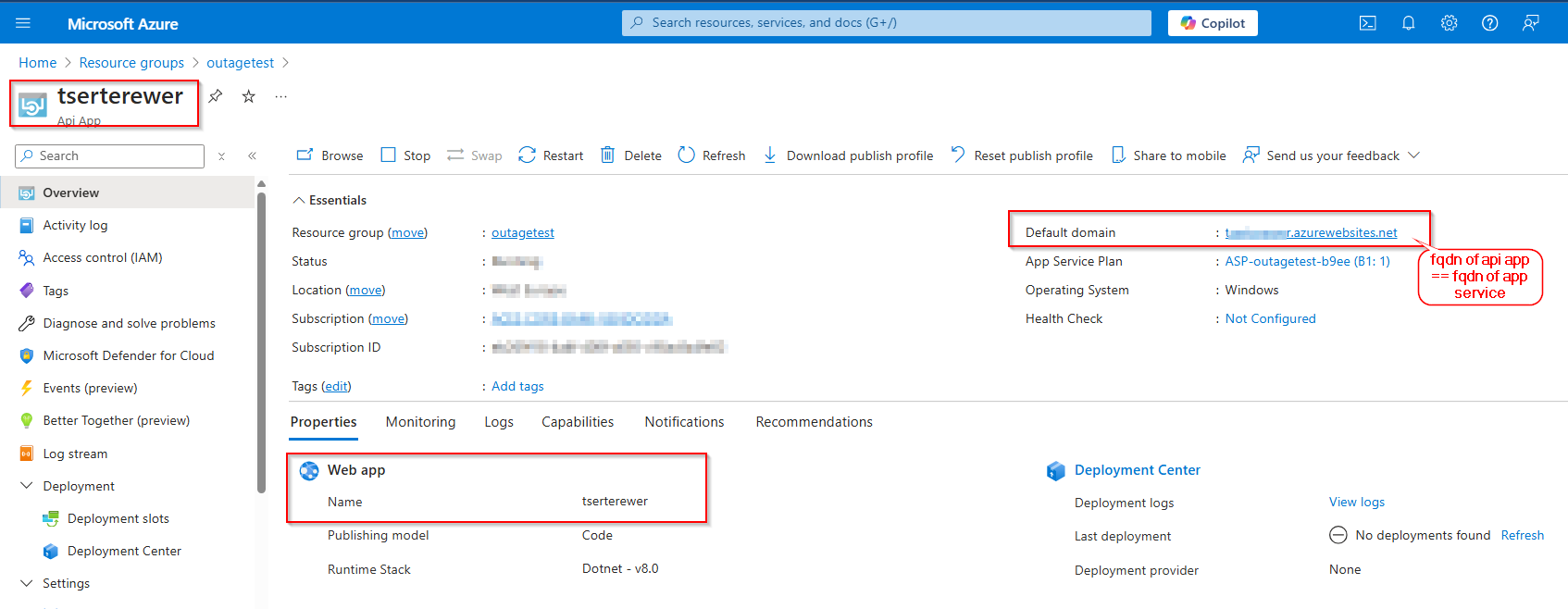Open the help question mark icon

tap(1489, 23)
